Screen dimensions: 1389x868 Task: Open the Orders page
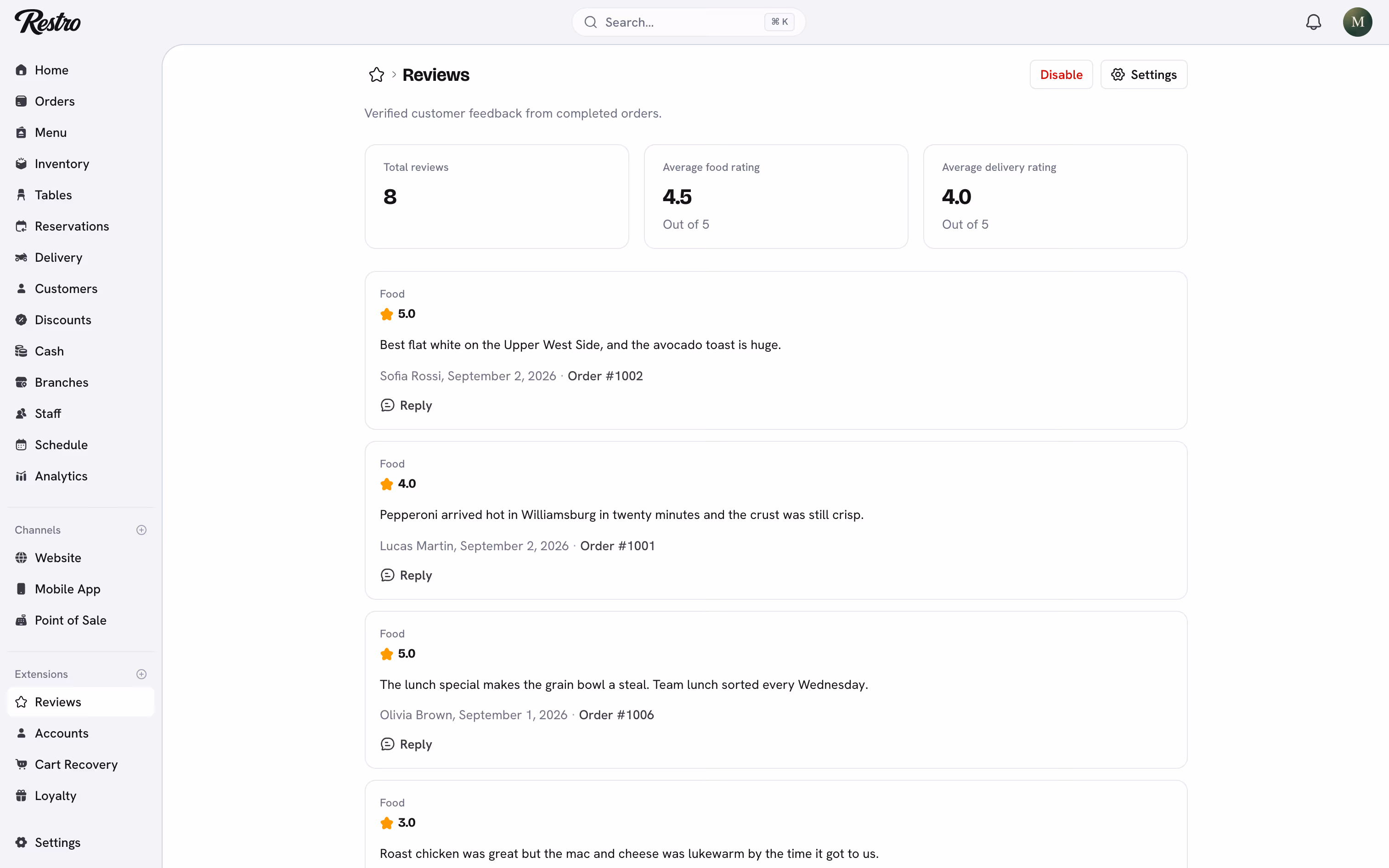[x=80, y=101]
